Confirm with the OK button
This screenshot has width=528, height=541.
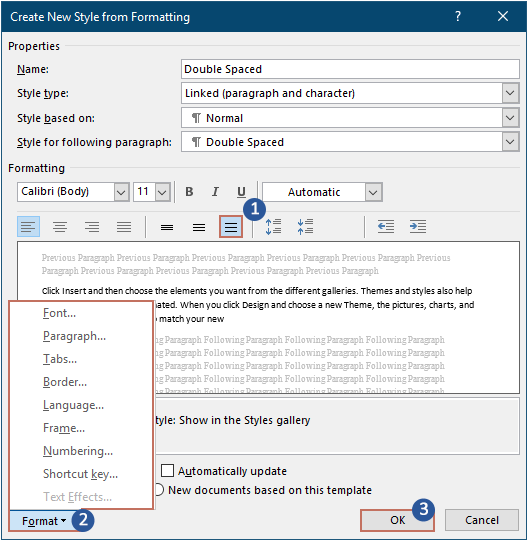tap(397, 520)
